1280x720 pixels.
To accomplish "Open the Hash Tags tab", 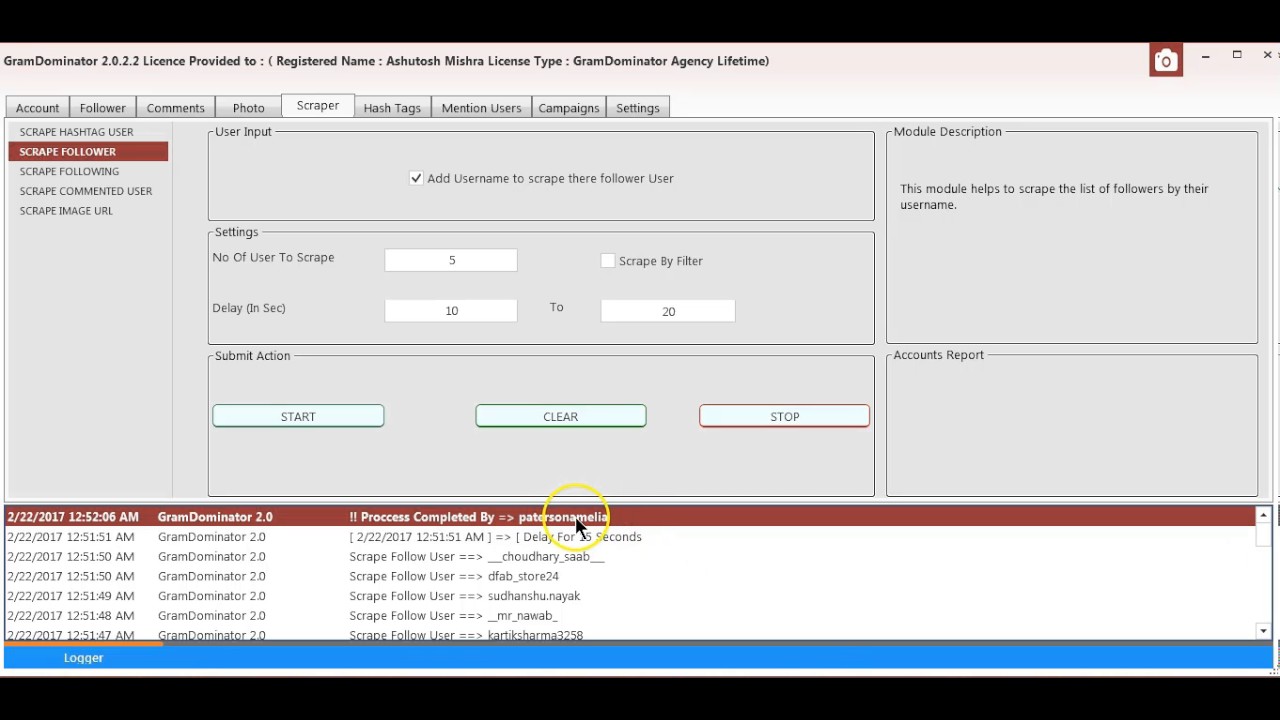I will tap(392, 108).
